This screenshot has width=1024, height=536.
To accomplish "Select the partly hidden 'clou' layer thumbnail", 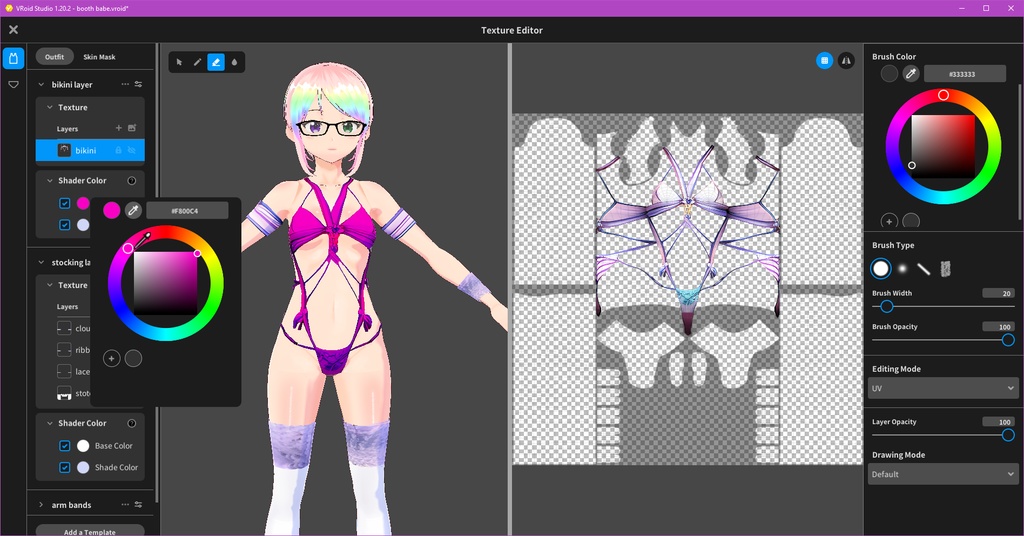I will click(x=64, y=328).
